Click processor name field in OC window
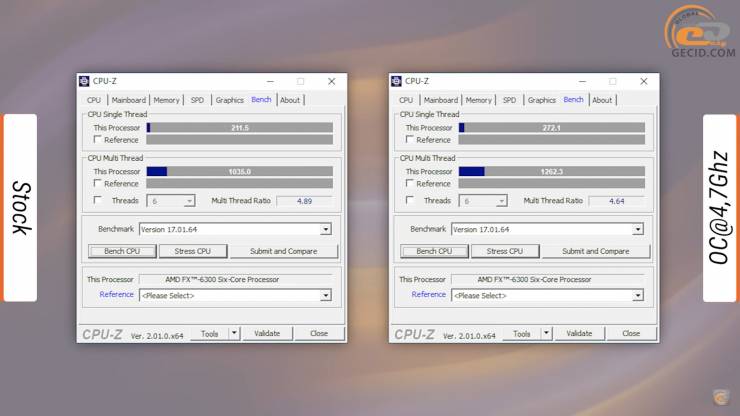 pos(547,280)
